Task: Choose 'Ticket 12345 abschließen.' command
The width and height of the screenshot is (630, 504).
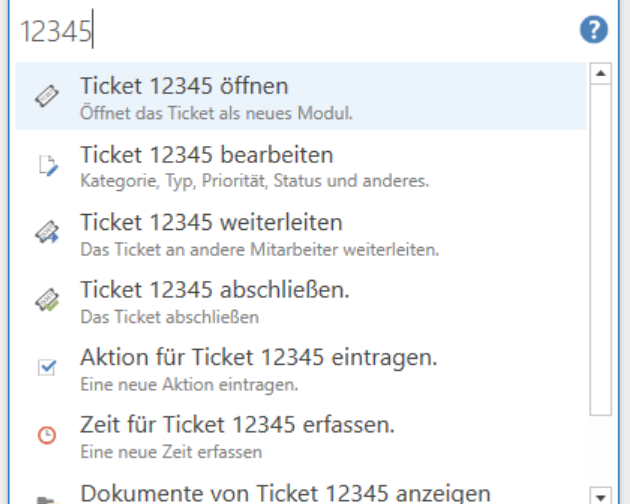Action: (214, 290)
